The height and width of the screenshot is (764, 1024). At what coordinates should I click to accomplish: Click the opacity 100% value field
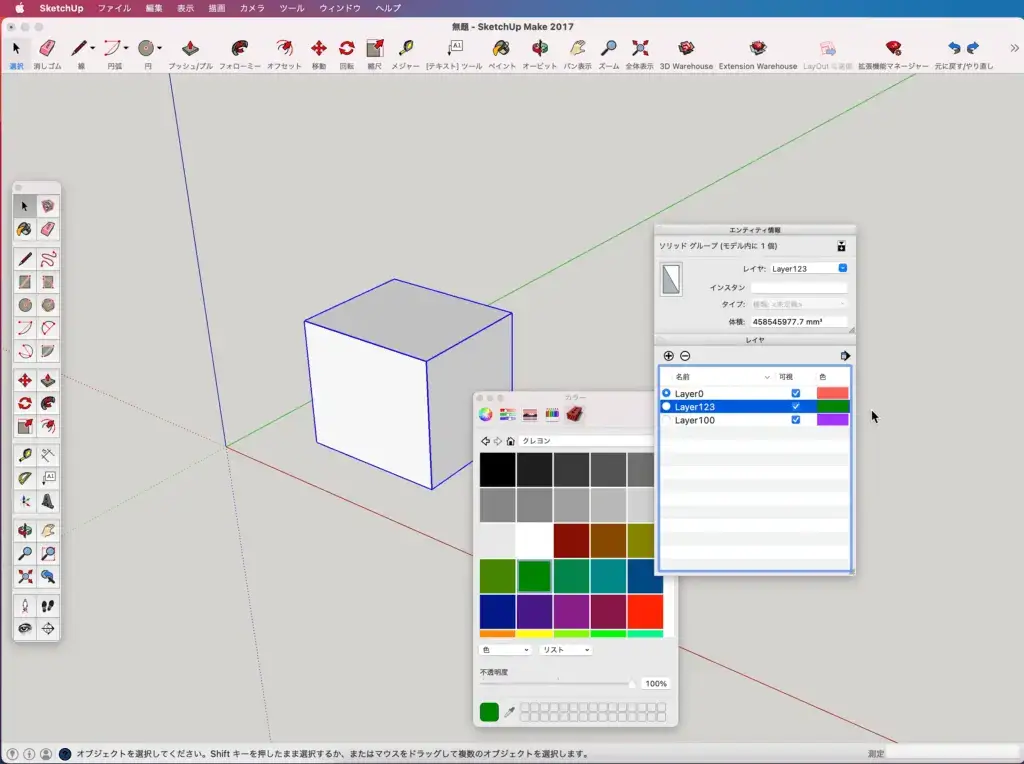656,684
